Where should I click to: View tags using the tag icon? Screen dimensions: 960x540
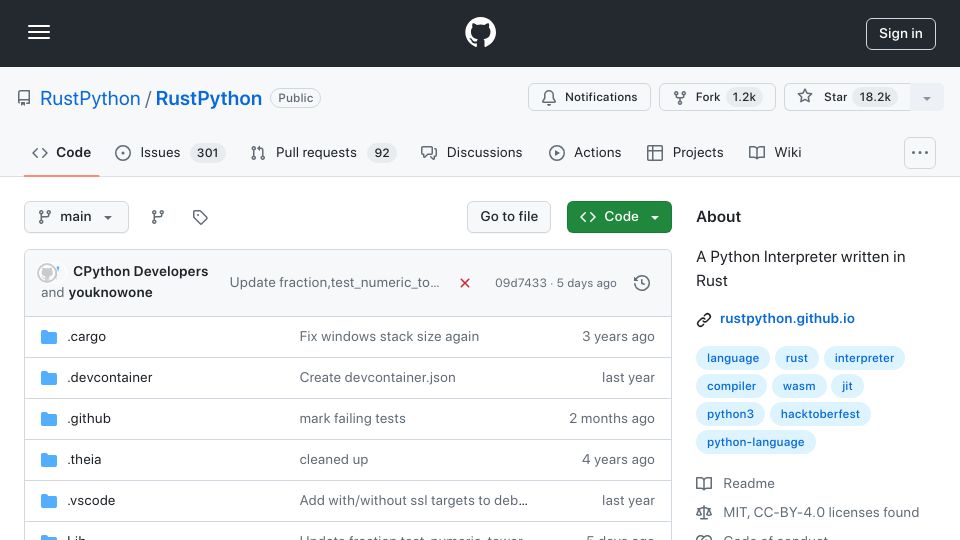point(200,217)
